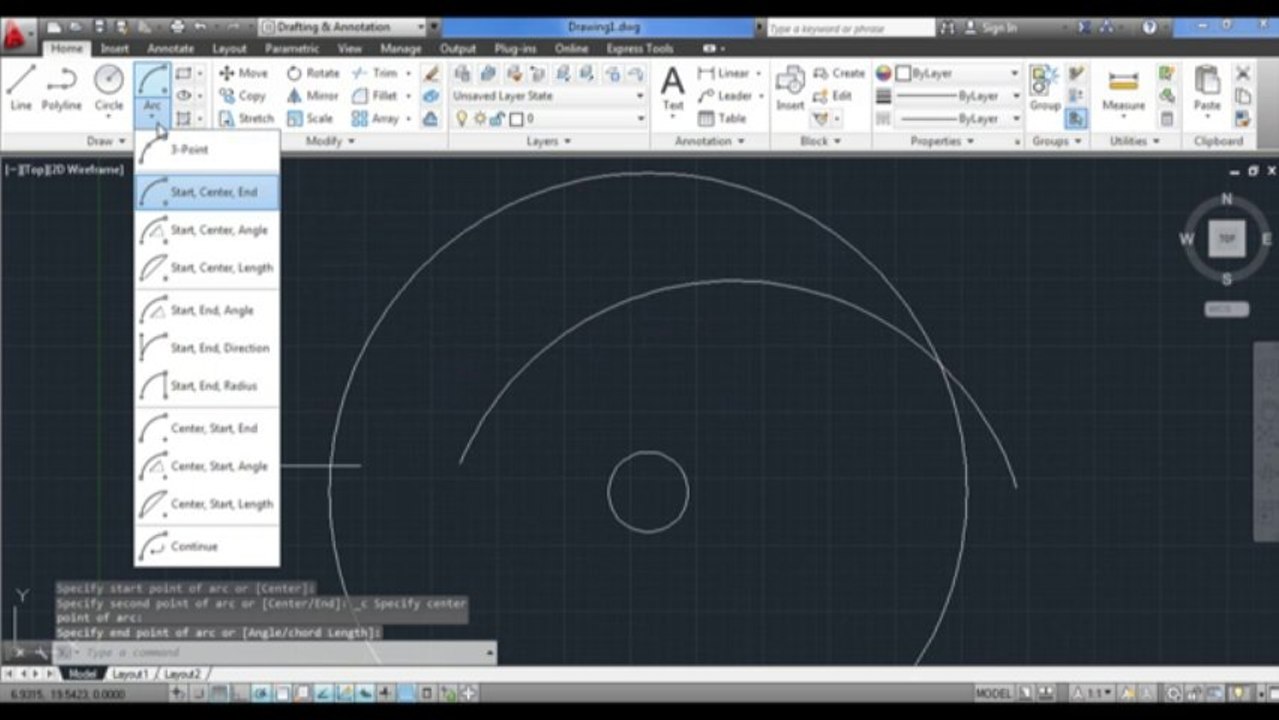Select the Stretch tool

246,118
